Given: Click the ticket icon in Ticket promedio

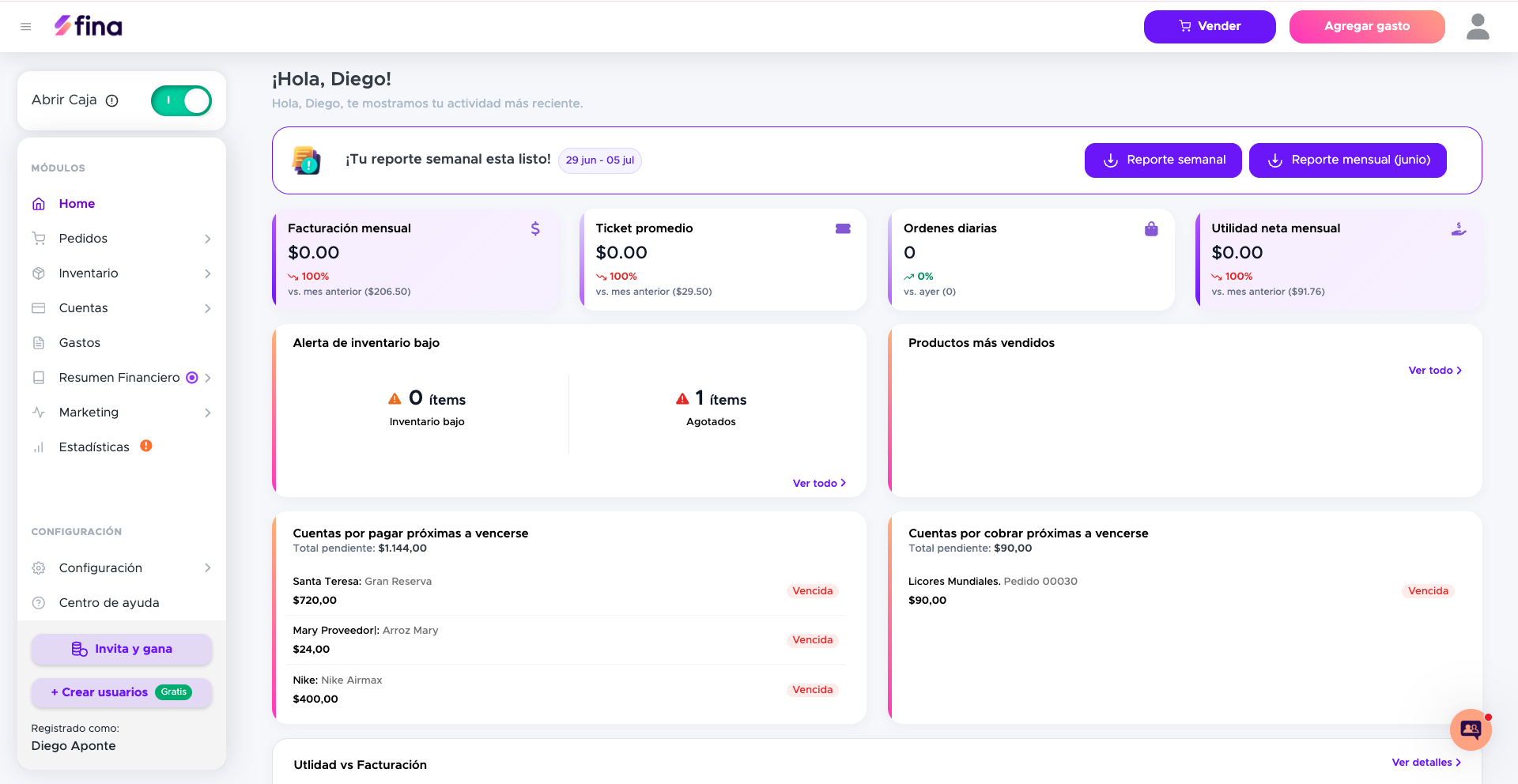Looking at the screenshot, I should click(x=844, y=228).
